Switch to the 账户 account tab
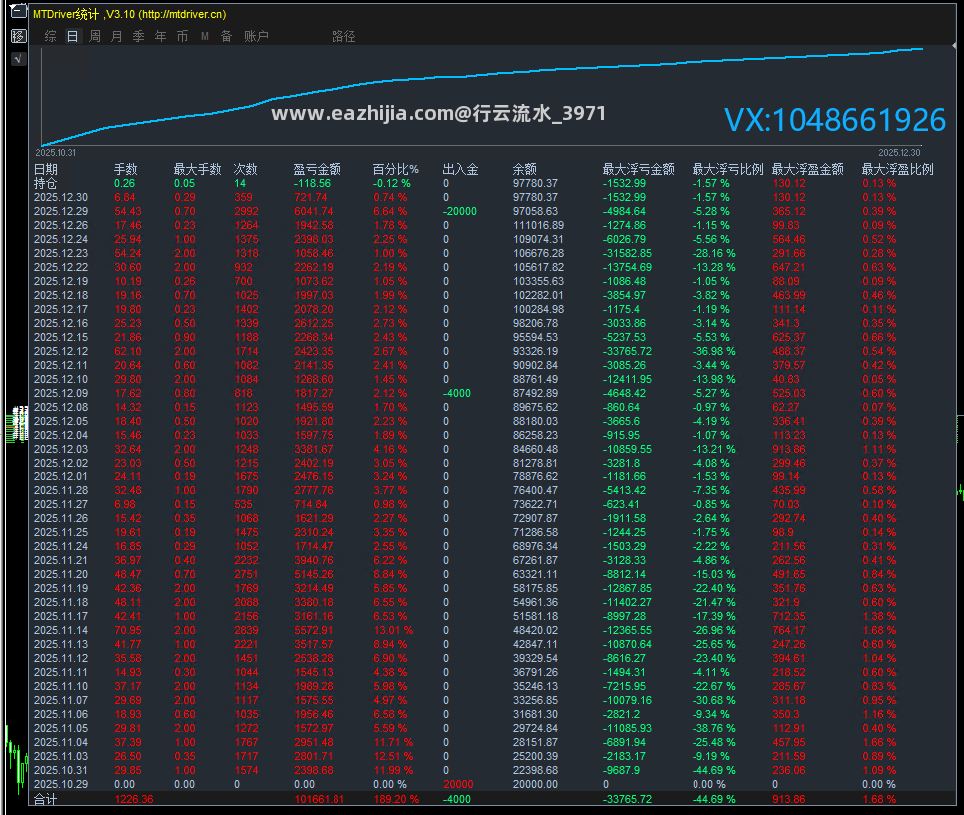 pos(256,36)
